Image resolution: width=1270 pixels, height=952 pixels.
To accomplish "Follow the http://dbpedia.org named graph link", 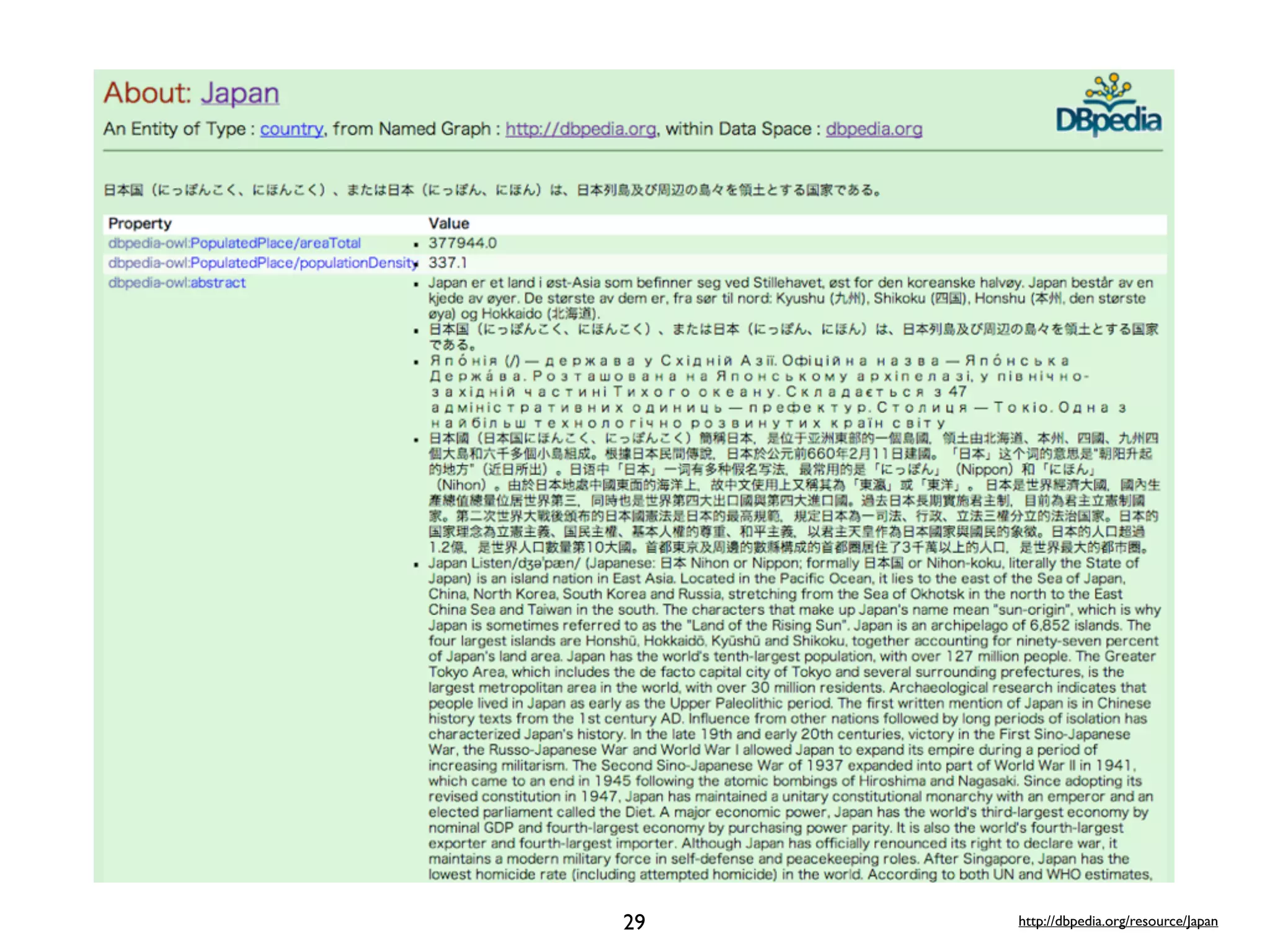I will click(580, 129).
